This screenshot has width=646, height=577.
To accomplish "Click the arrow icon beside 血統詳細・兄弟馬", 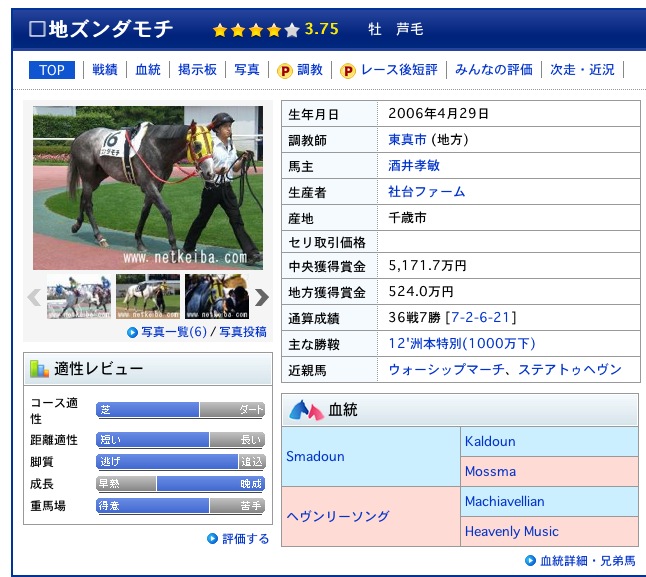I will (x=530, y=561).
